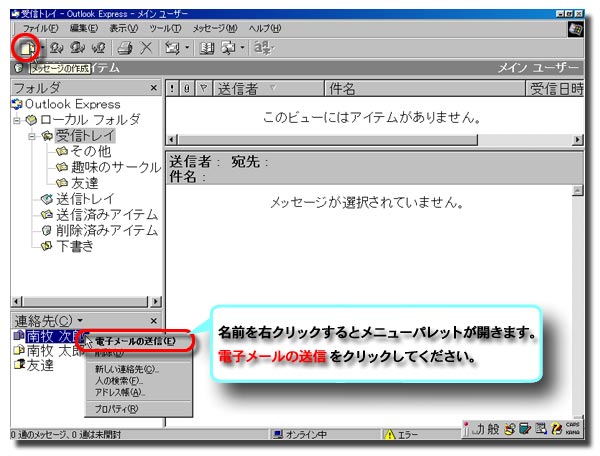
Task: Click folder pane scrollbar right arrow
Action: (155, 301)
